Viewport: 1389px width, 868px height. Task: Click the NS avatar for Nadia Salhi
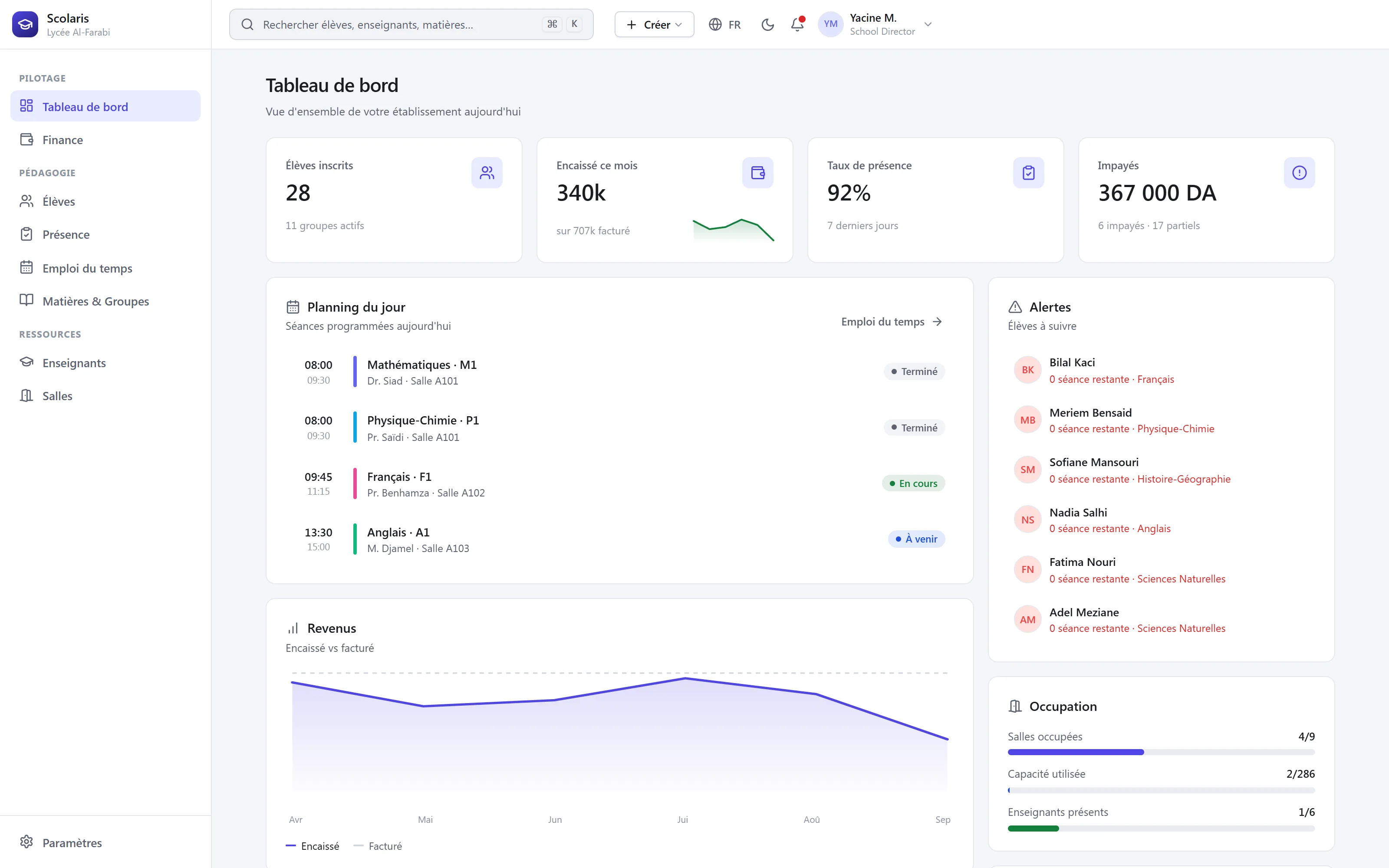1027,520
